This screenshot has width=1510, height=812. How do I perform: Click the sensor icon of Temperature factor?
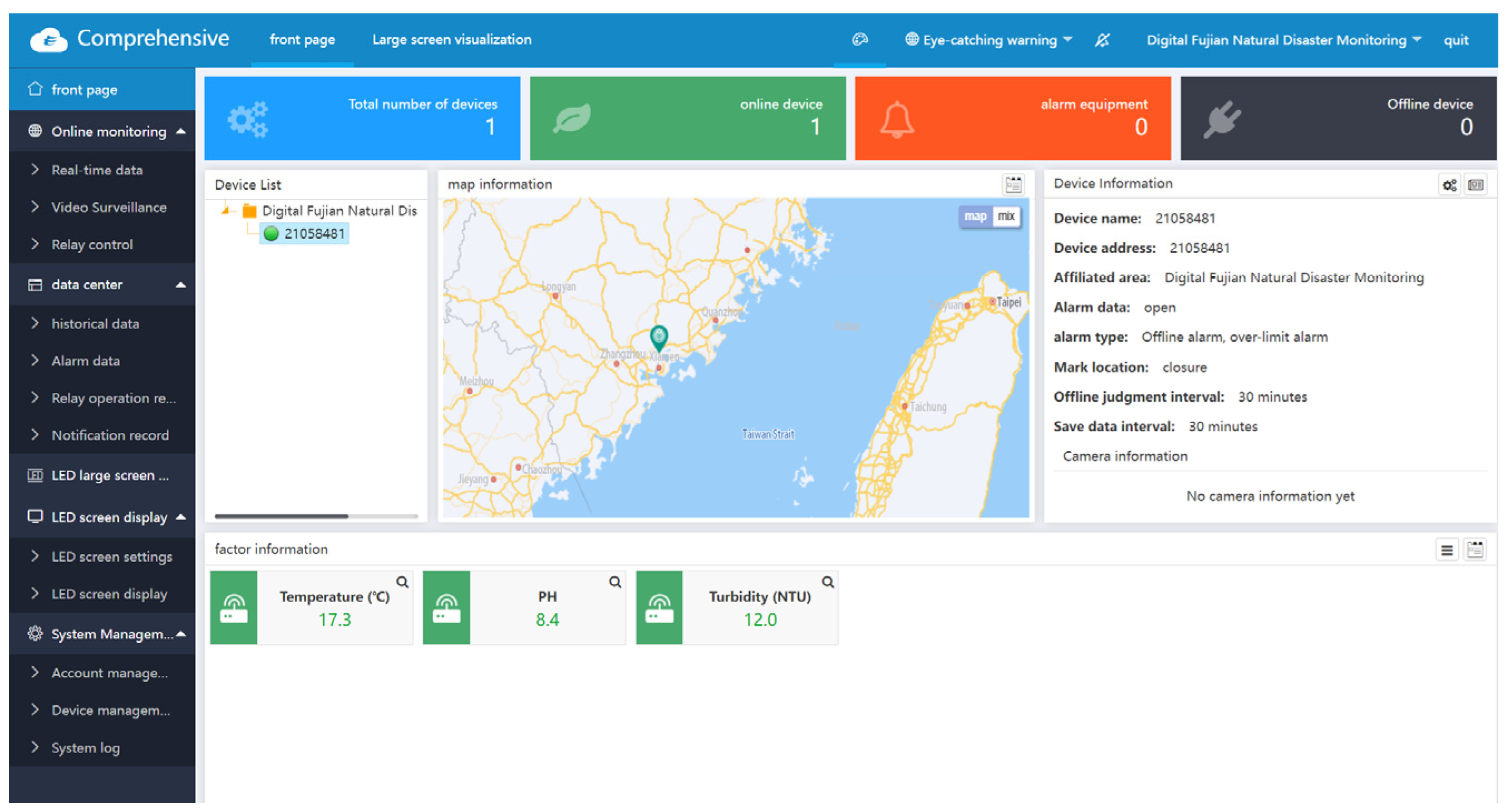(234, 607)
